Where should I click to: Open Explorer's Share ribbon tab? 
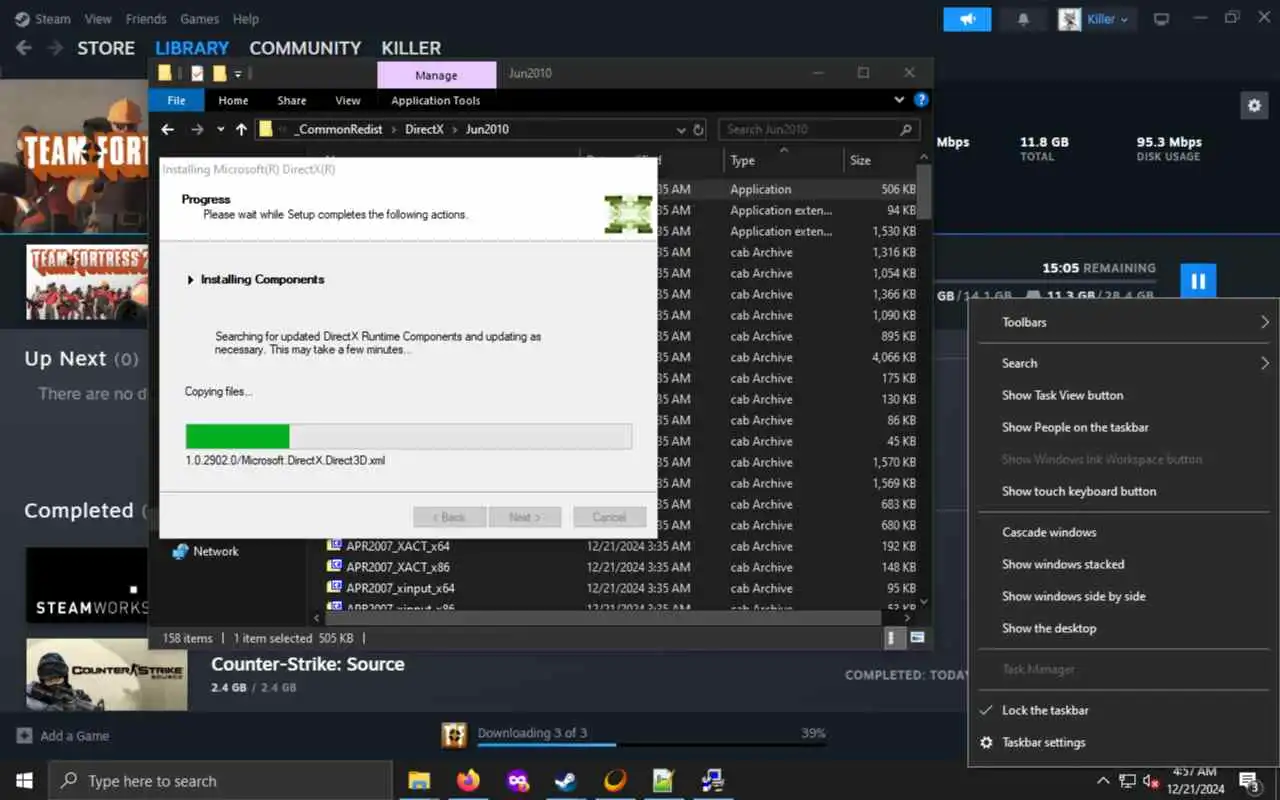point(292,100)
